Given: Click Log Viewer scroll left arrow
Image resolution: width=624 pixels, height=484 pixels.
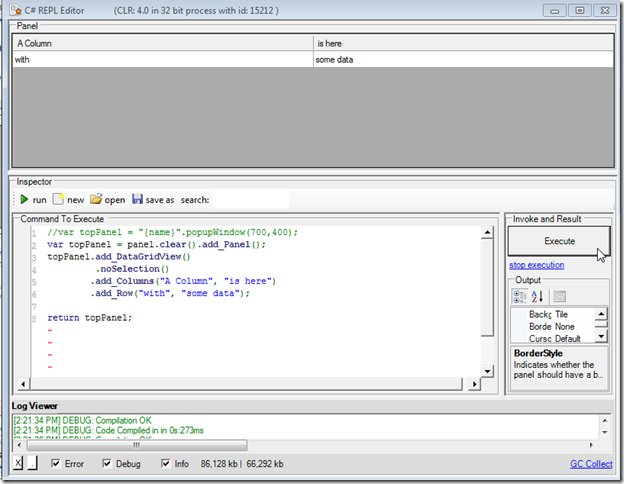Looking at the screenshot, I should tap(20, 445).
